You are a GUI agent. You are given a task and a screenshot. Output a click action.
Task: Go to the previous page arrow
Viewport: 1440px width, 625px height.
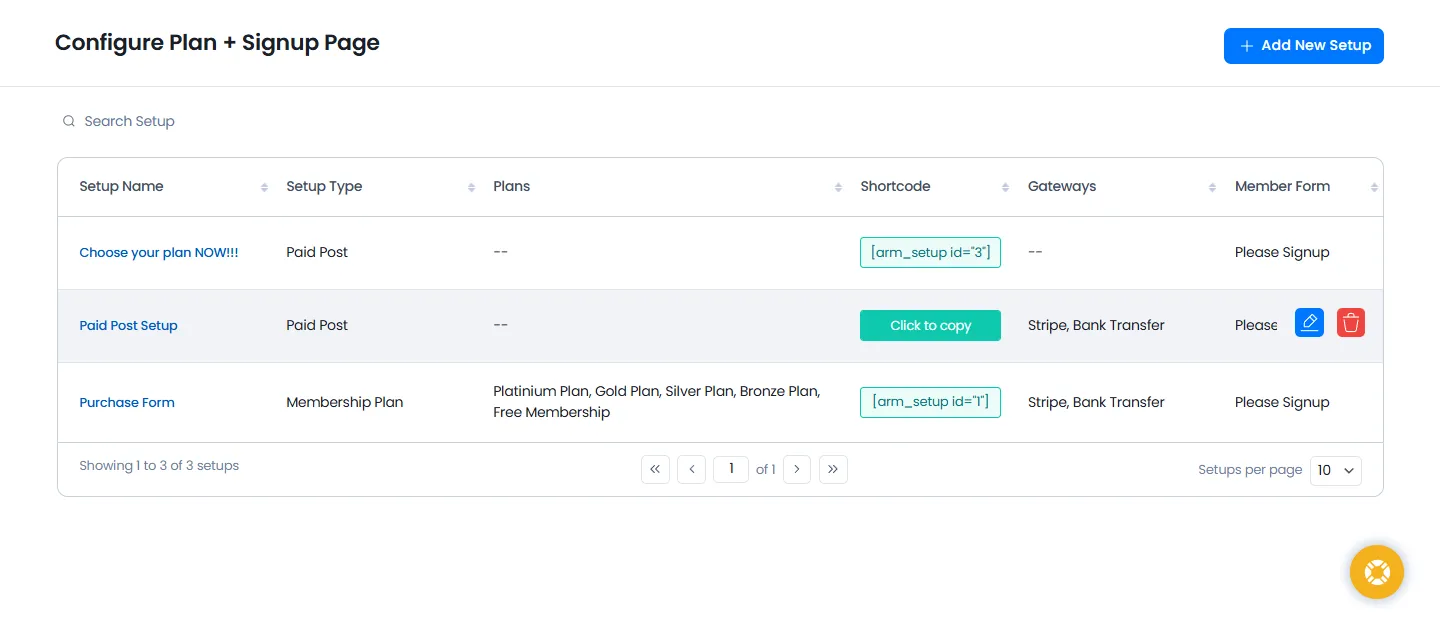691,469
